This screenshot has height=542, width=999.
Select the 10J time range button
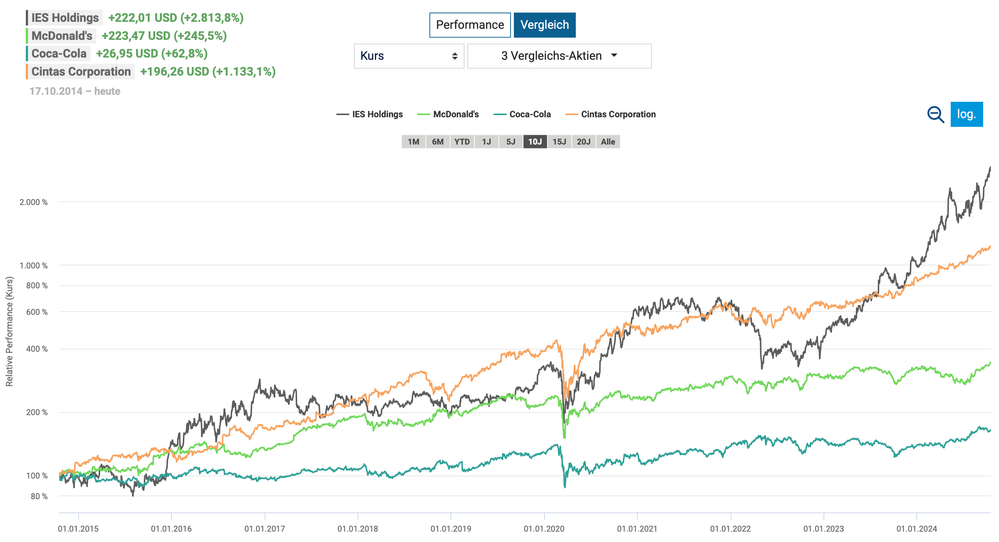535,141
